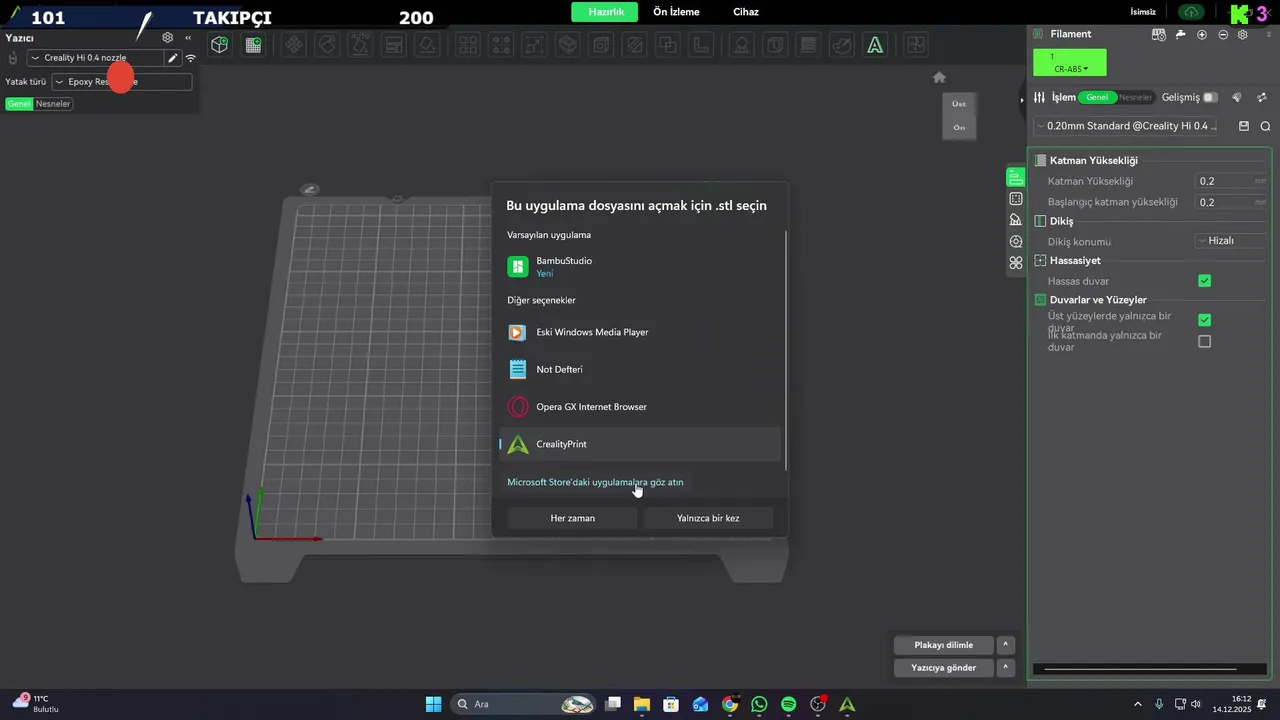Open the support settings side icon
The height and width of the screenshot is (720, 1280).
pyautogui.click(x=1016, y=220)
